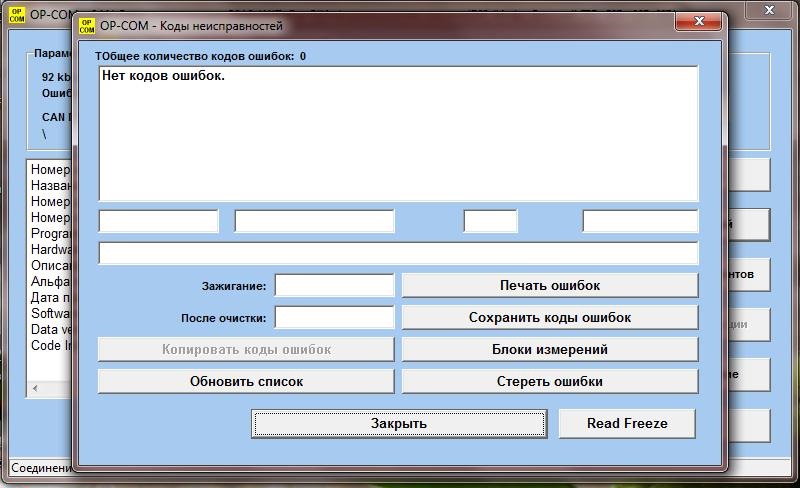Click the OP-COM icon of the main window behind

tap(17, 15)
